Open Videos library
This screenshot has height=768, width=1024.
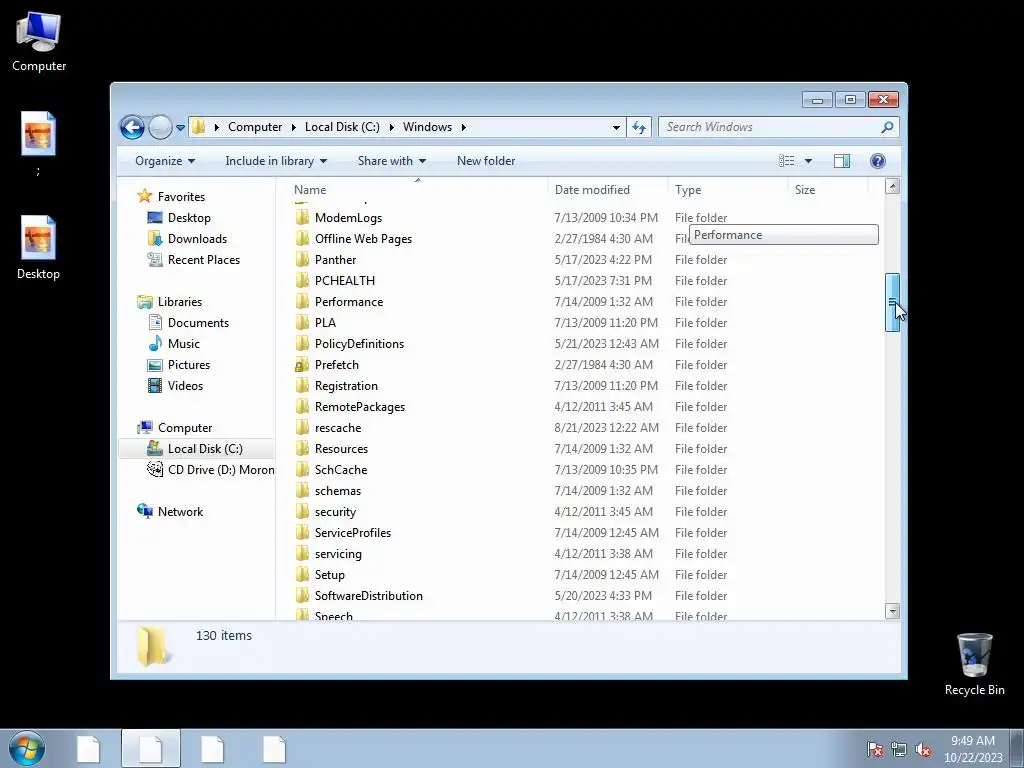[x=185, y=385]
